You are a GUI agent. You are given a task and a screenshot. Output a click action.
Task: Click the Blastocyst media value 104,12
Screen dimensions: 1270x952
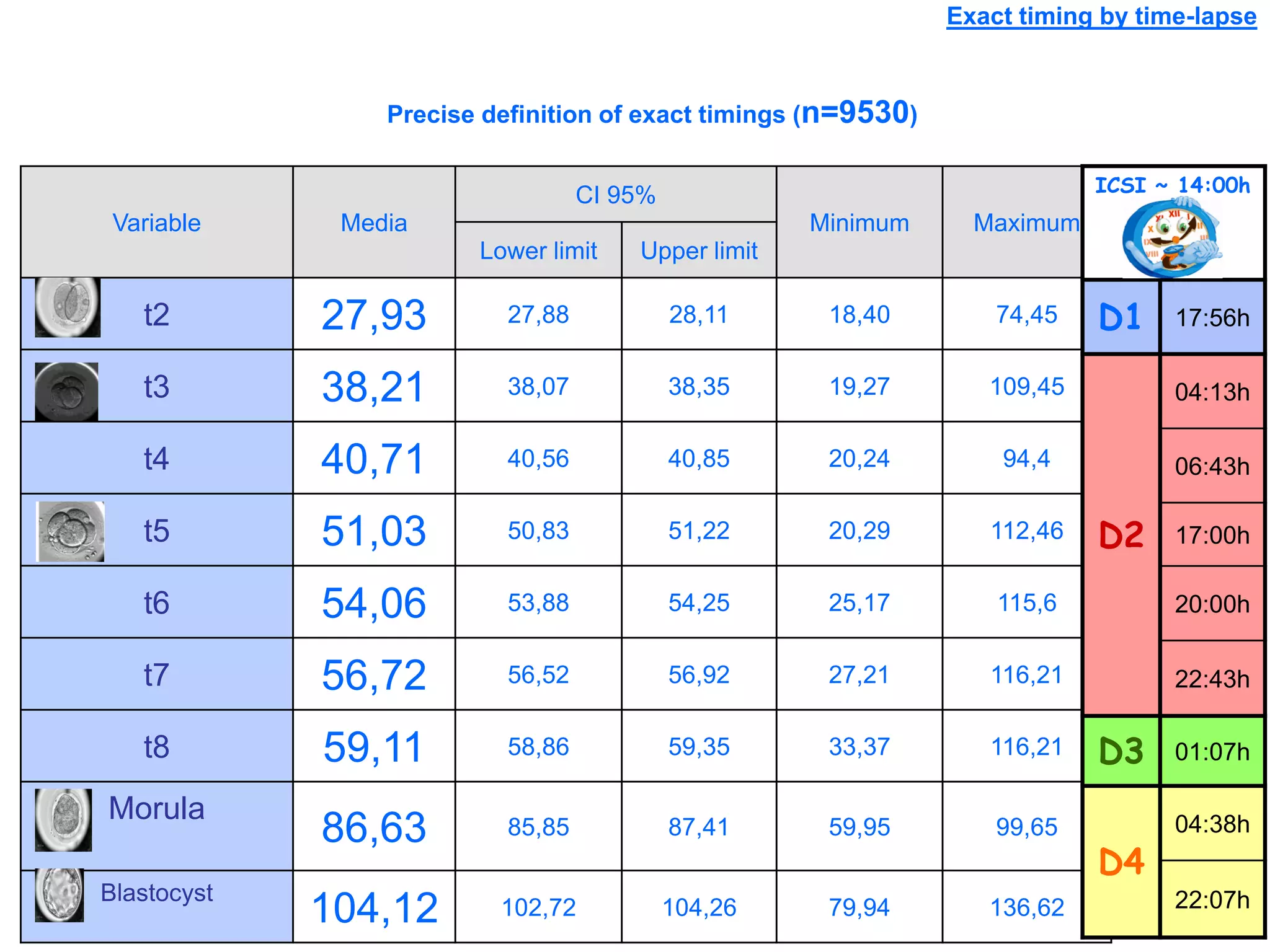coord(375,907)
